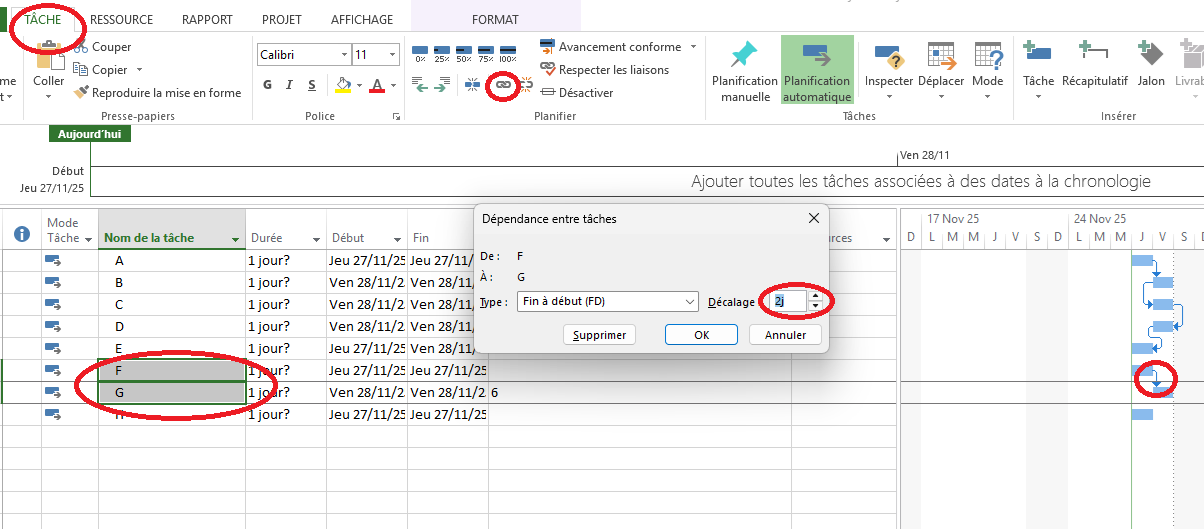Outdent the selected task

(x=420, y=86)
